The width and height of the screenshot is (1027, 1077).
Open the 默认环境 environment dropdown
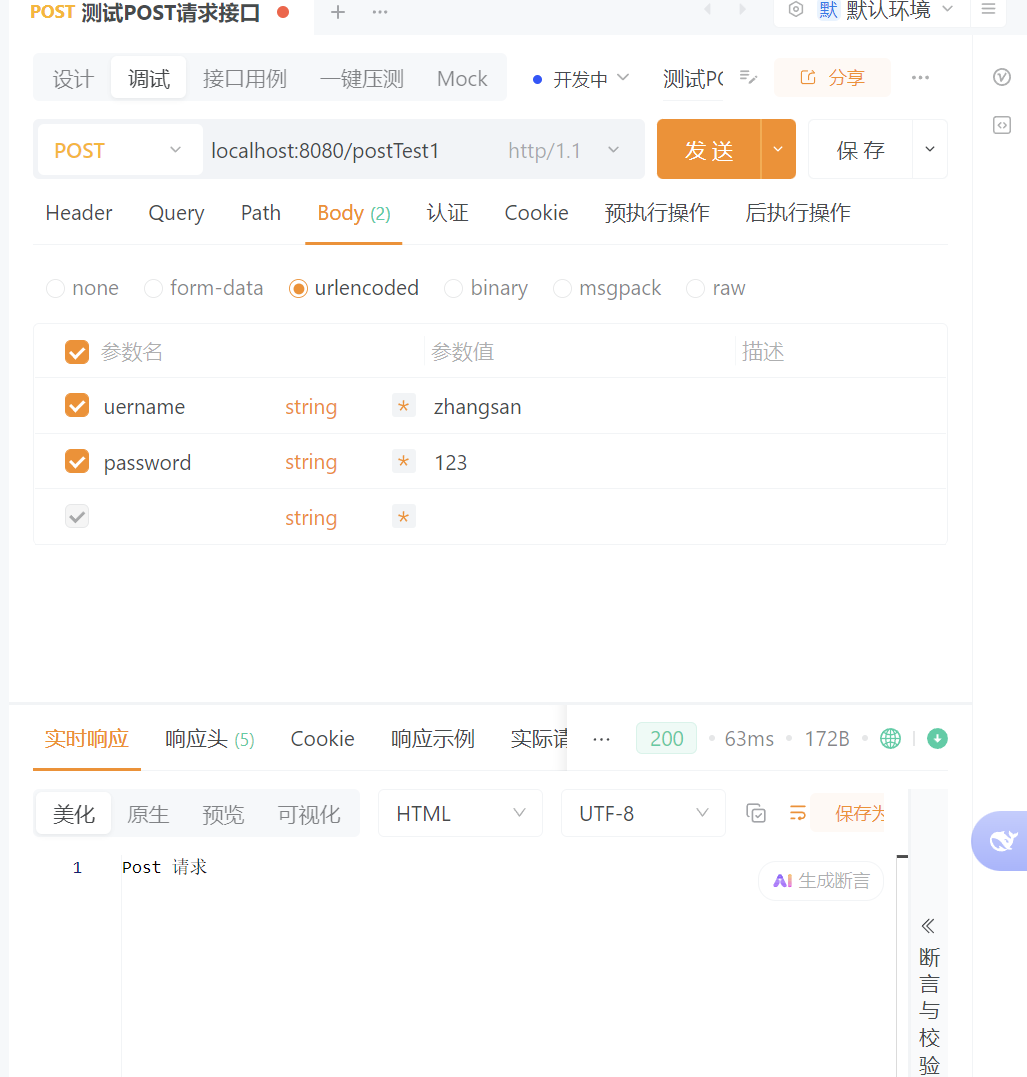pyautogui.click(x=886, y=10)
